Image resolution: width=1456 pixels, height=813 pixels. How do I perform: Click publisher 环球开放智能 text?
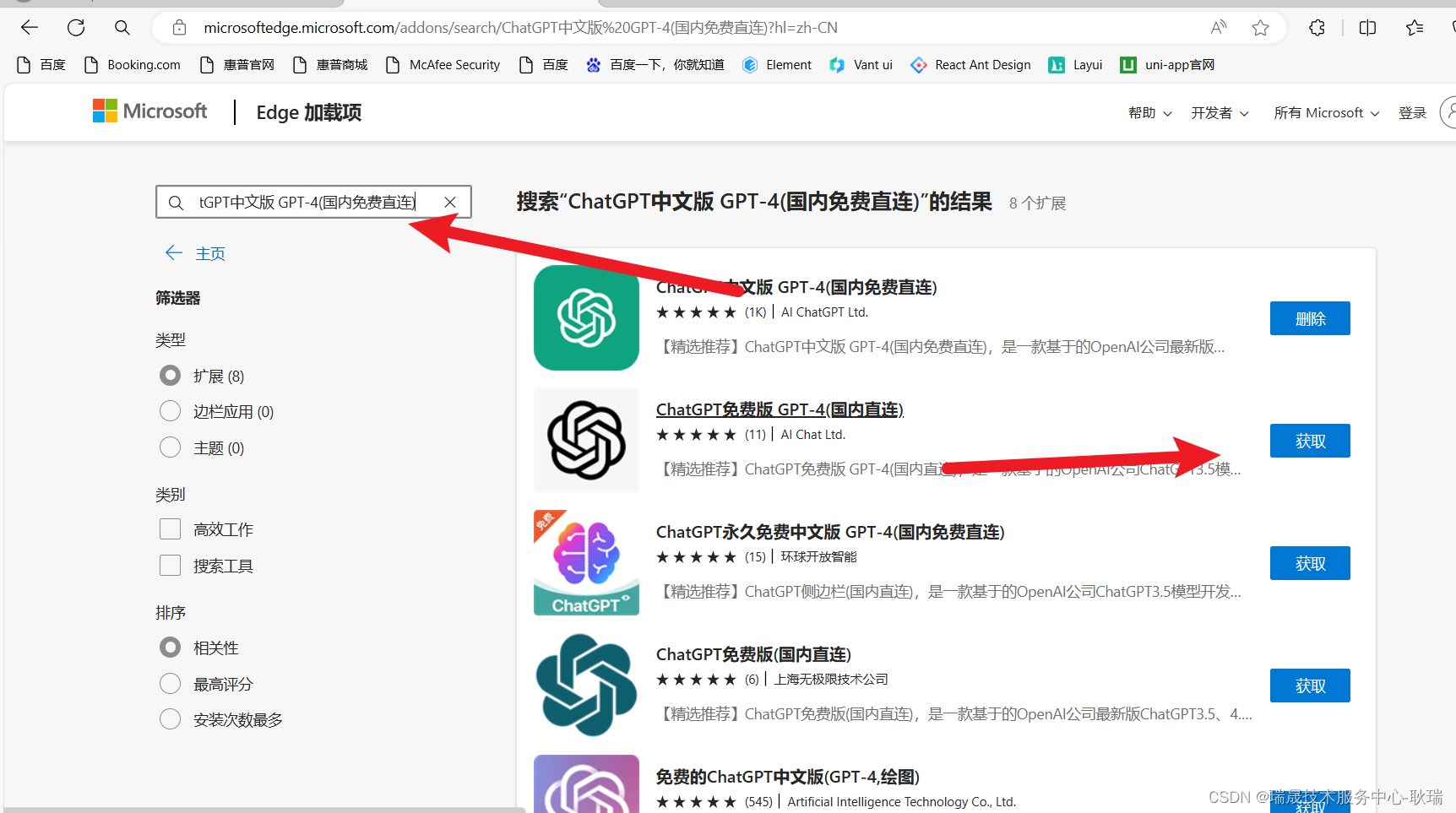click(818, 557)
